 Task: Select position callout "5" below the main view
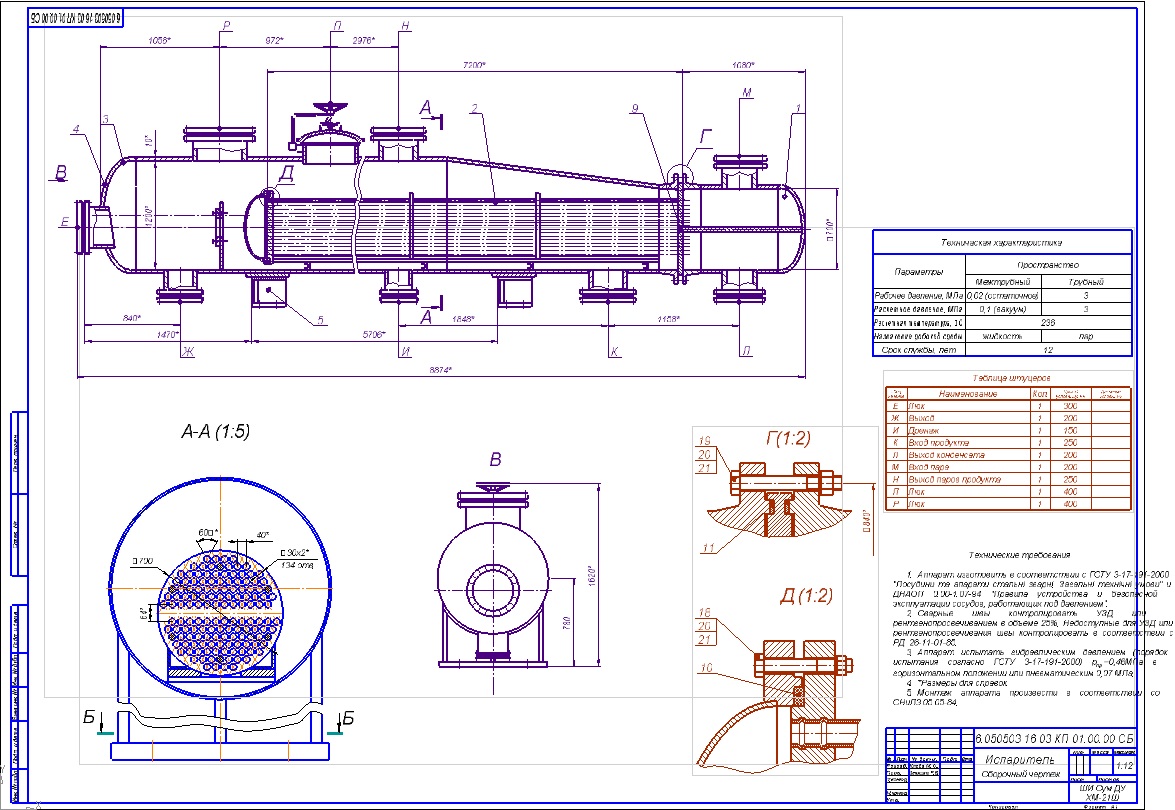tap(320, 321)
